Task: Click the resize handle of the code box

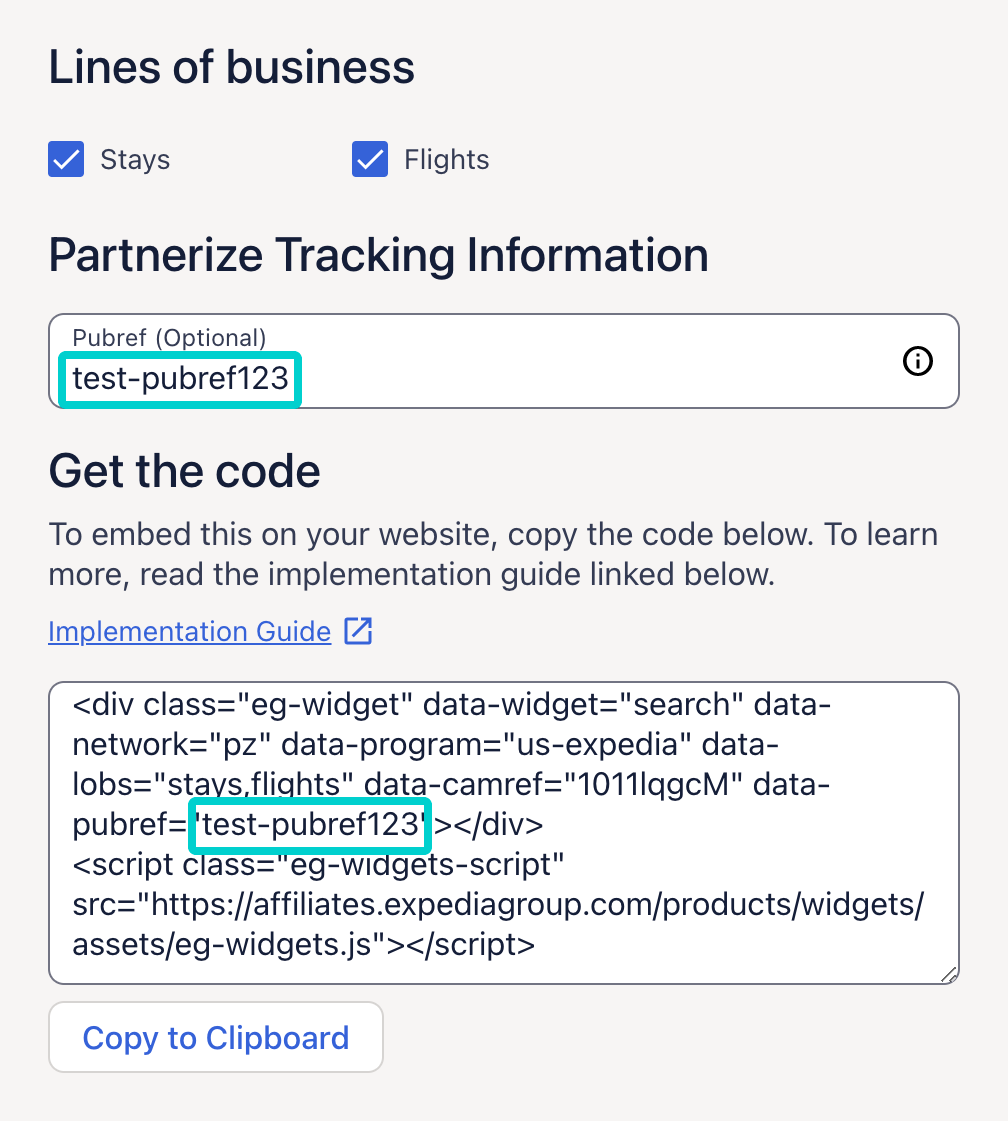Action: point(948,975)
